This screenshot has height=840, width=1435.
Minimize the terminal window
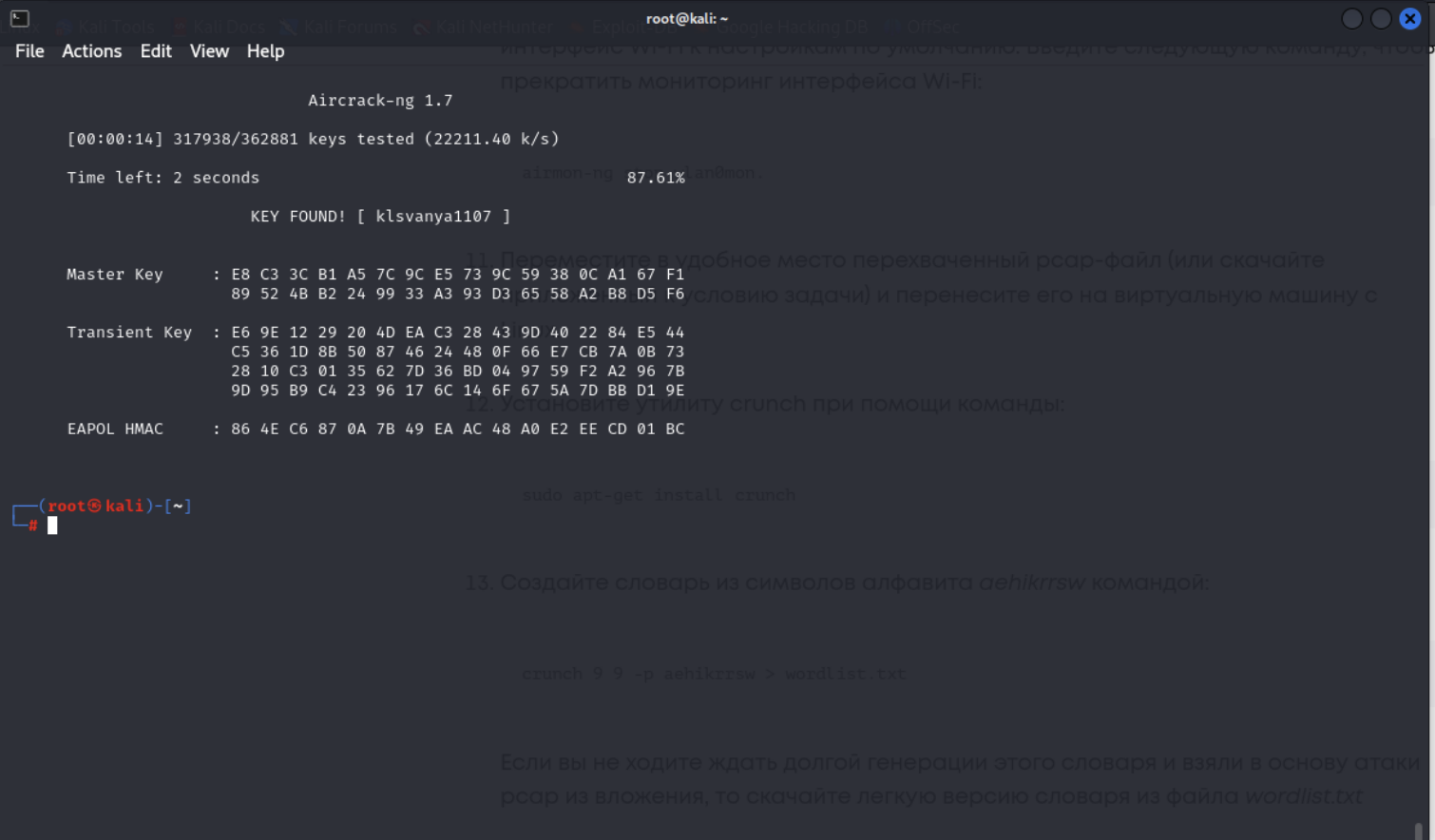(x=1351, y=19)
